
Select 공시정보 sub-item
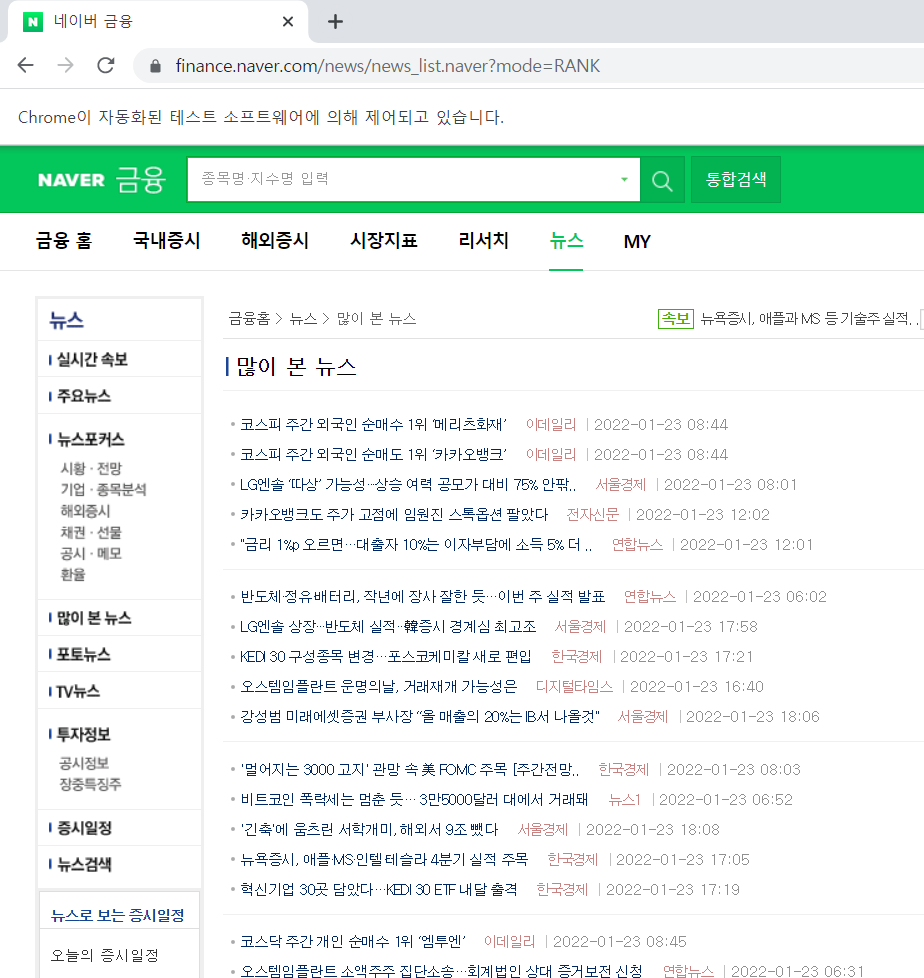pyautogui.click(x=84, y=763)
